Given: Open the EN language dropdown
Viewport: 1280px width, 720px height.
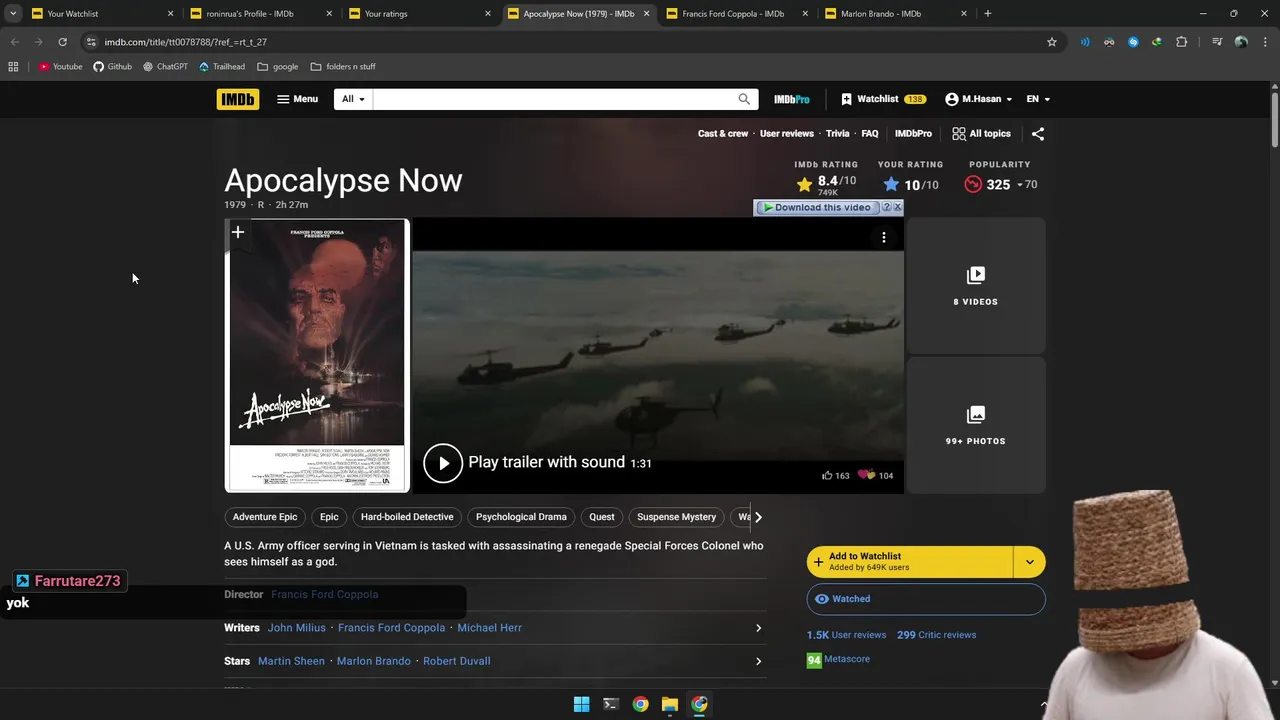Looking at the screenshot, I should pos(1038,99).
